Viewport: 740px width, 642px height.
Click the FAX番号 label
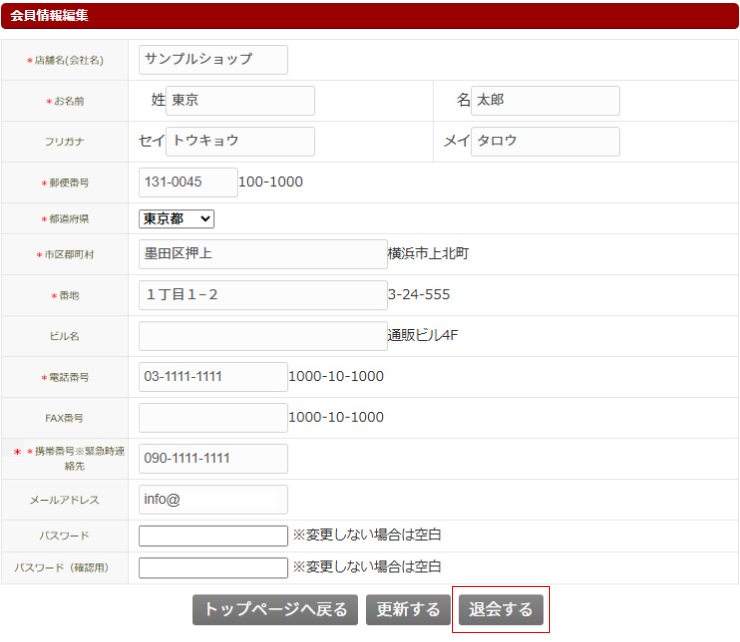(64, 418)
